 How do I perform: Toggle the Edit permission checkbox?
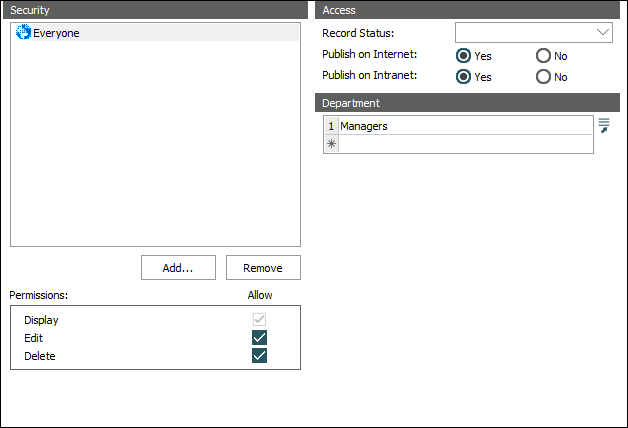point(260,338)
